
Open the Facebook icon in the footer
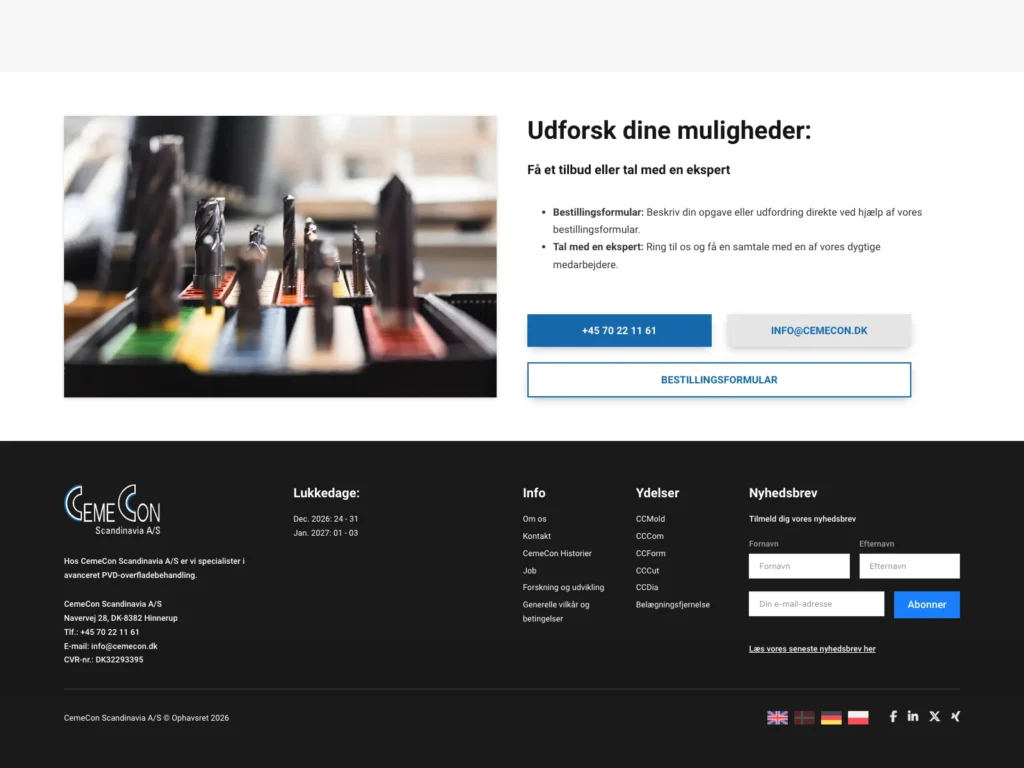[x=893, y=716]
